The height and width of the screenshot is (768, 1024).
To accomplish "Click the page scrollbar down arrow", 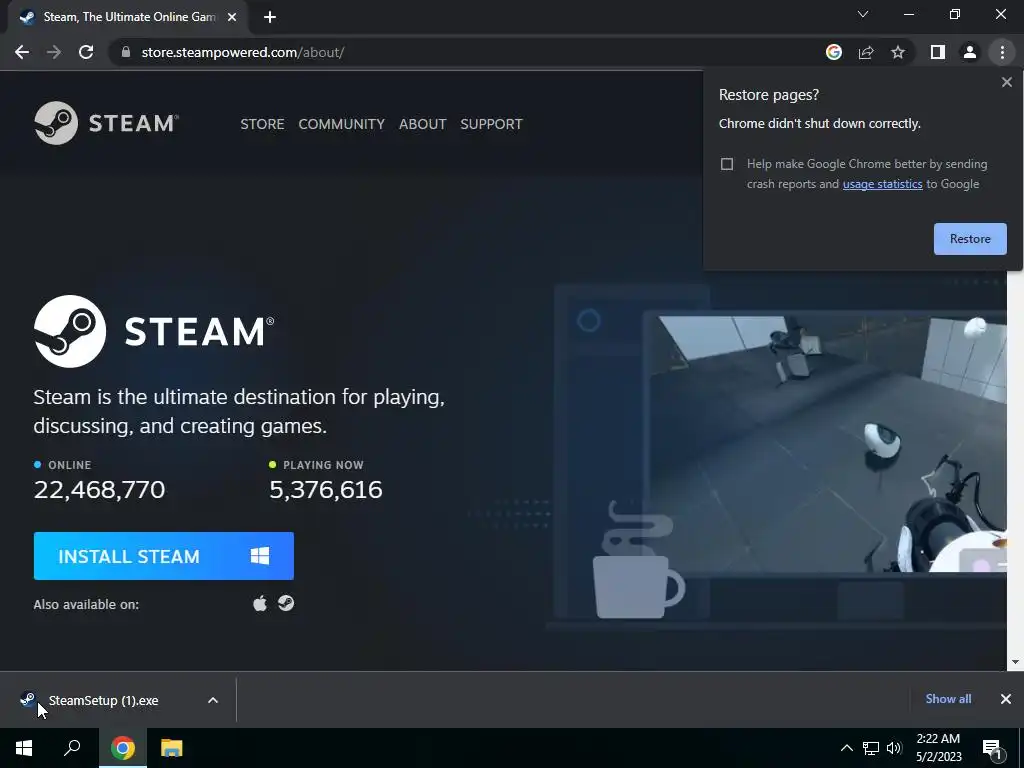I will click(1015, 662).
